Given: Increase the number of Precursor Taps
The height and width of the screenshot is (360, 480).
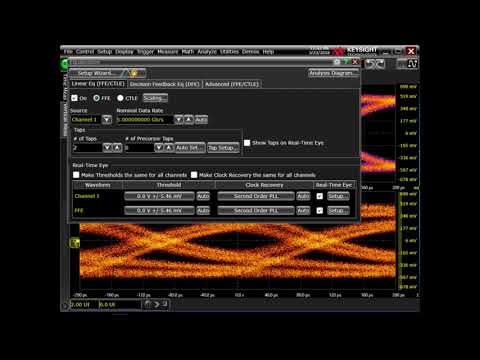Looking at the screenshot, I should [169, 147].
